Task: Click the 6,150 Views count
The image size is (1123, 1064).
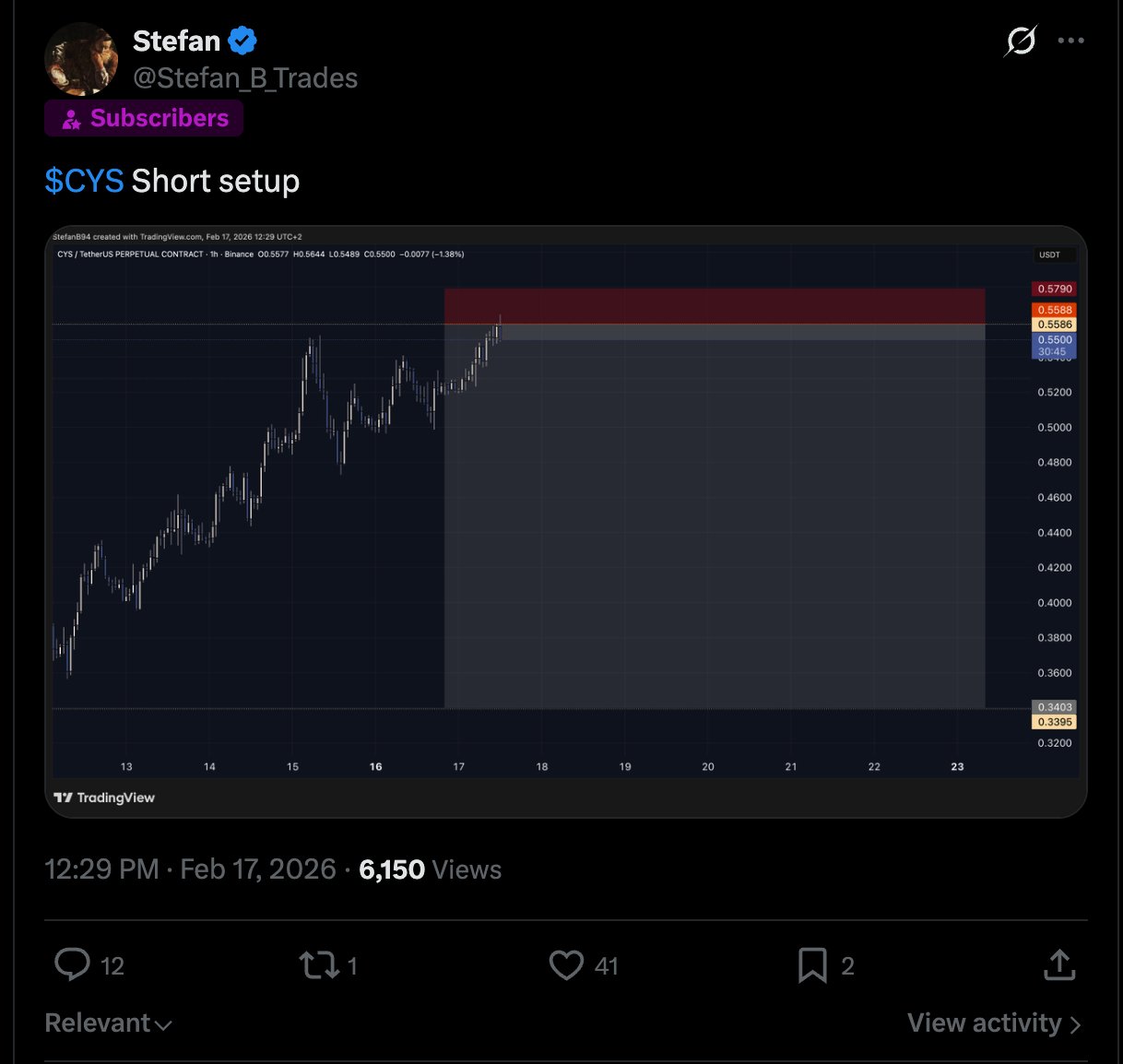Action: tap(430, 869)
